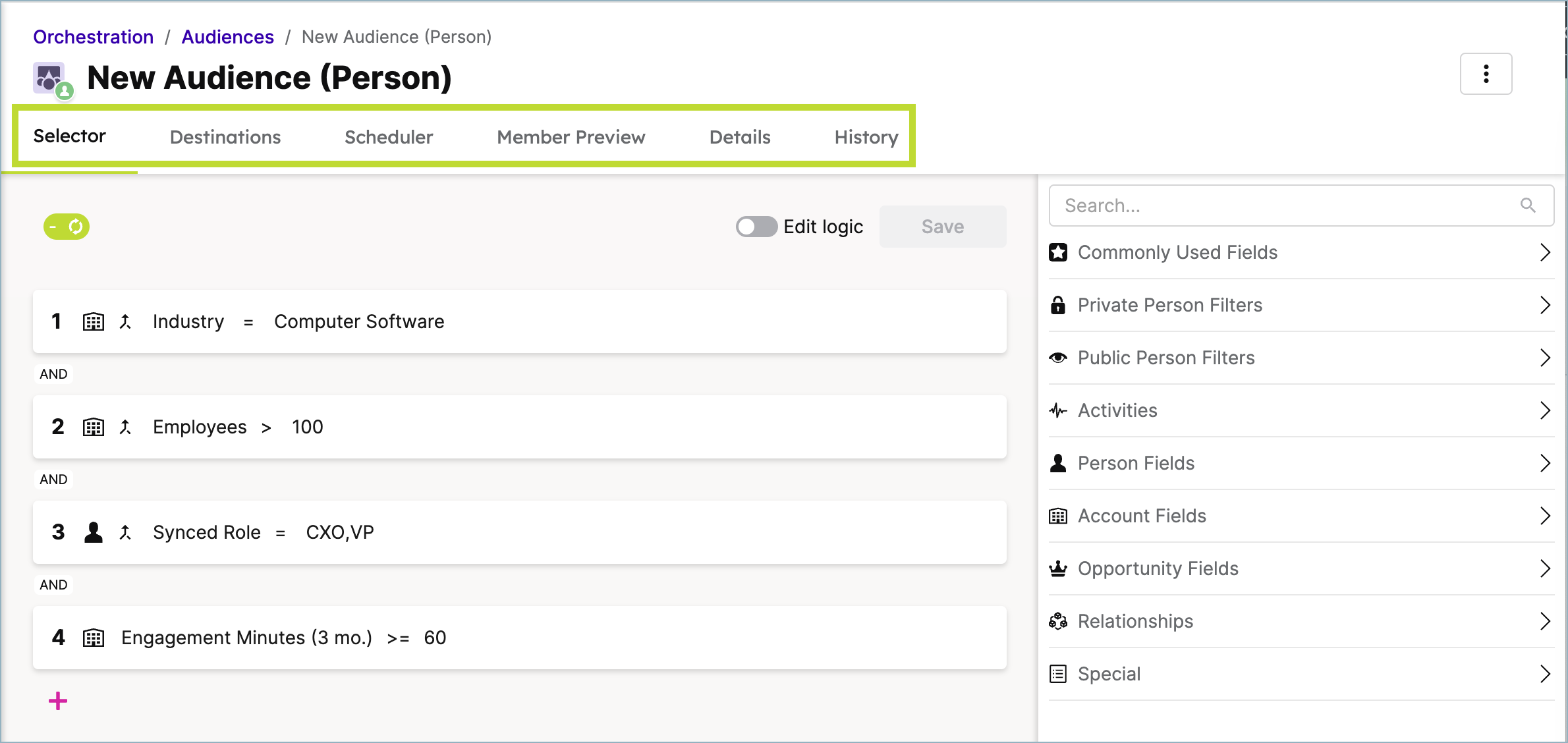The height and width of the screenshot is (743, 1568).
Task: Expand Commonly Used Fields chevron
Action: pyautogui.click(x=1545, y=252)
